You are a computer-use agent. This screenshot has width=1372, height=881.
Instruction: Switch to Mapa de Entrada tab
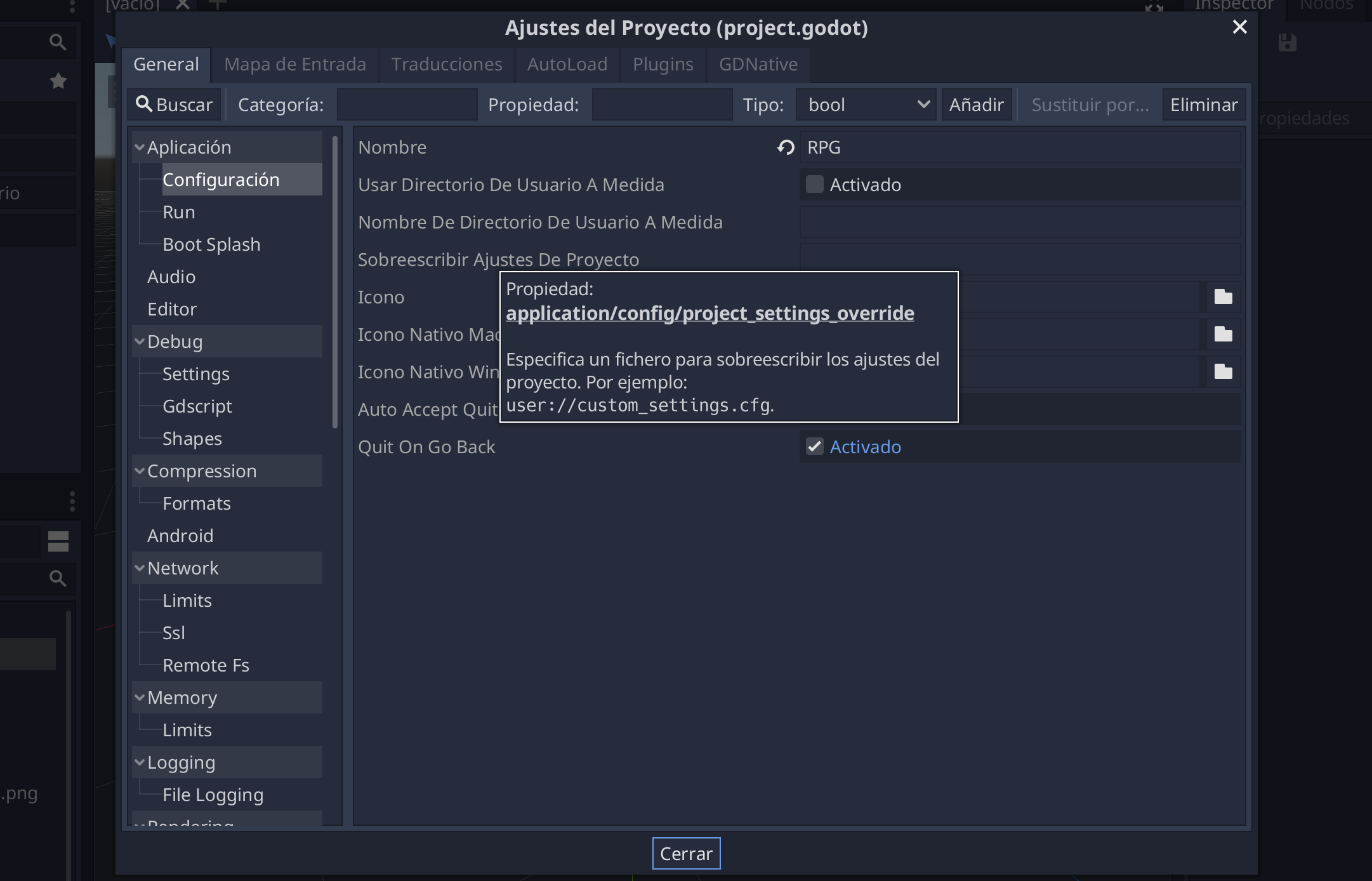(294, 64)
